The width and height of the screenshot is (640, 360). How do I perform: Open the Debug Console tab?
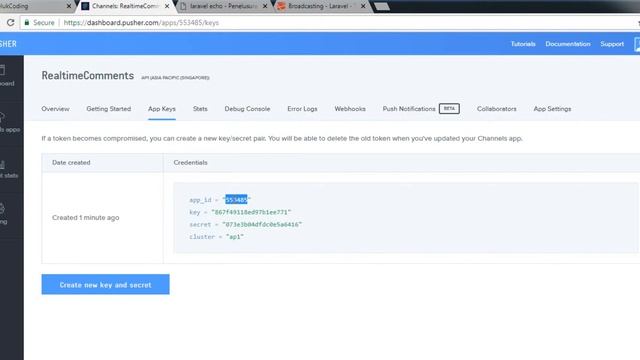point(247,109)
